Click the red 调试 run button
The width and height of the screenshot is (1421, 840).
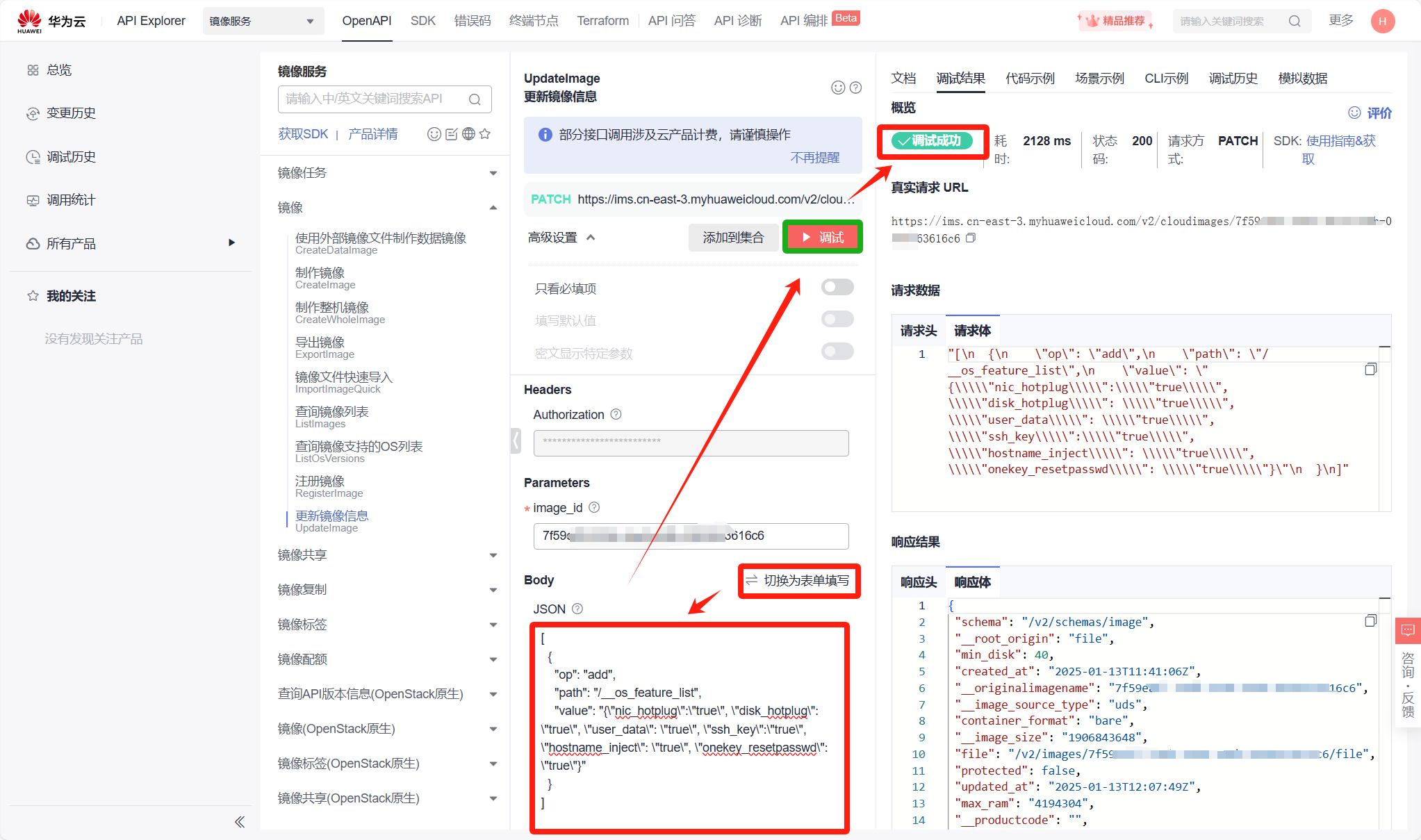point(823,238)
